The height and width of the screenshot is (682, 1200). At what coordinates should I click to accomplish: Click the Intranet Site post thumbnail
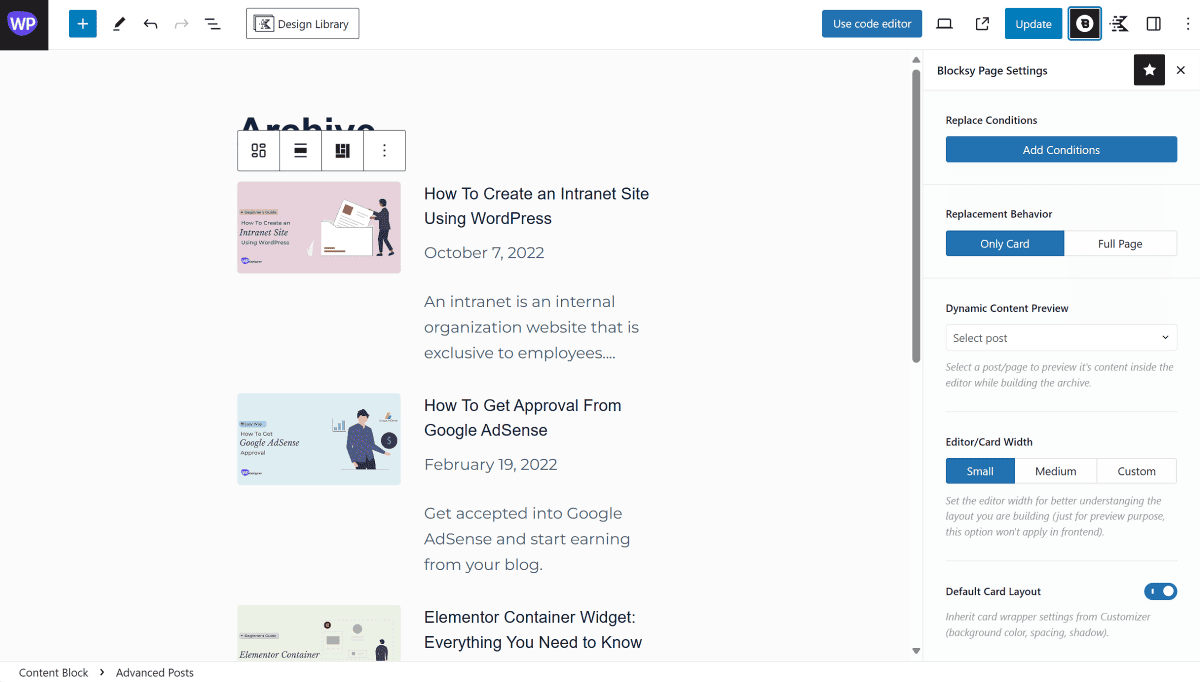coord(319,227)
